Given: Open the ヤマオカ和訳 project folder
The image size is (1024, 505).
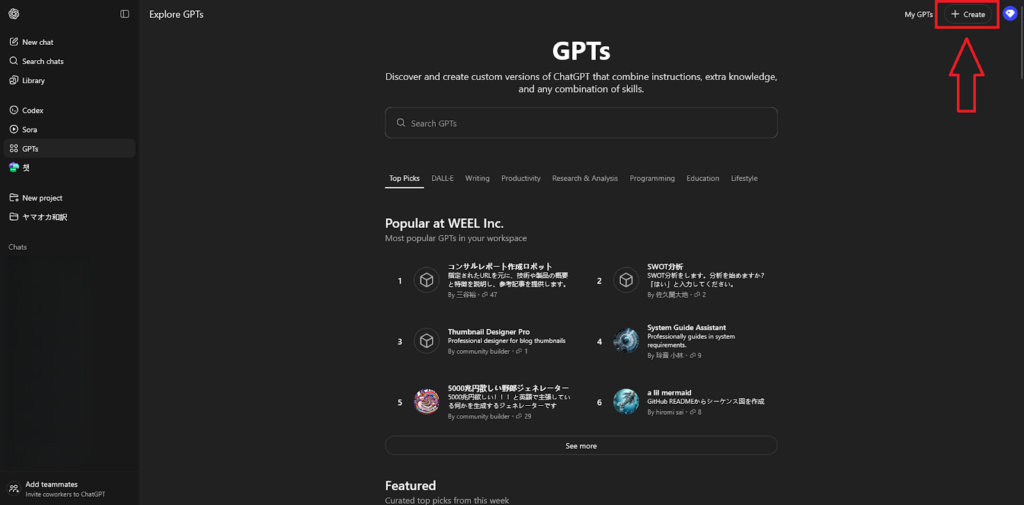Looking at the screenshot, I should tap(69, 217).
